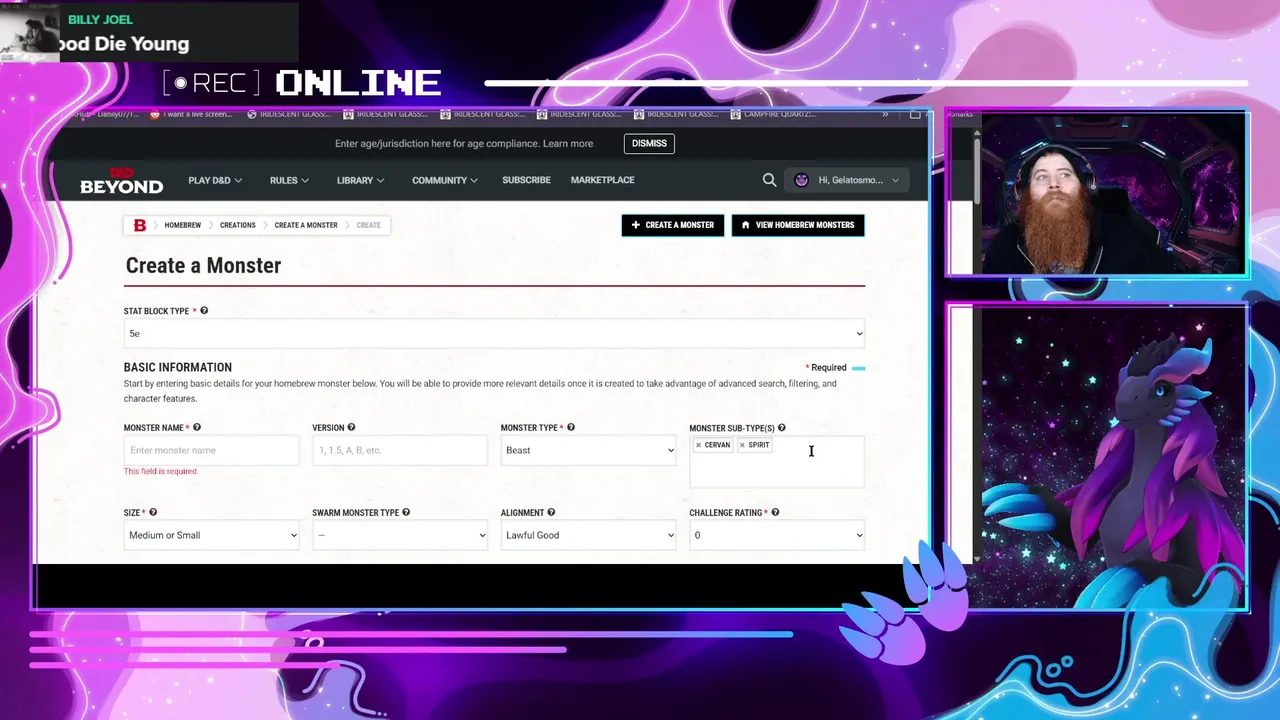Open the COMMUNITY menu
The image size is (1280, 720).
point(445,180)
